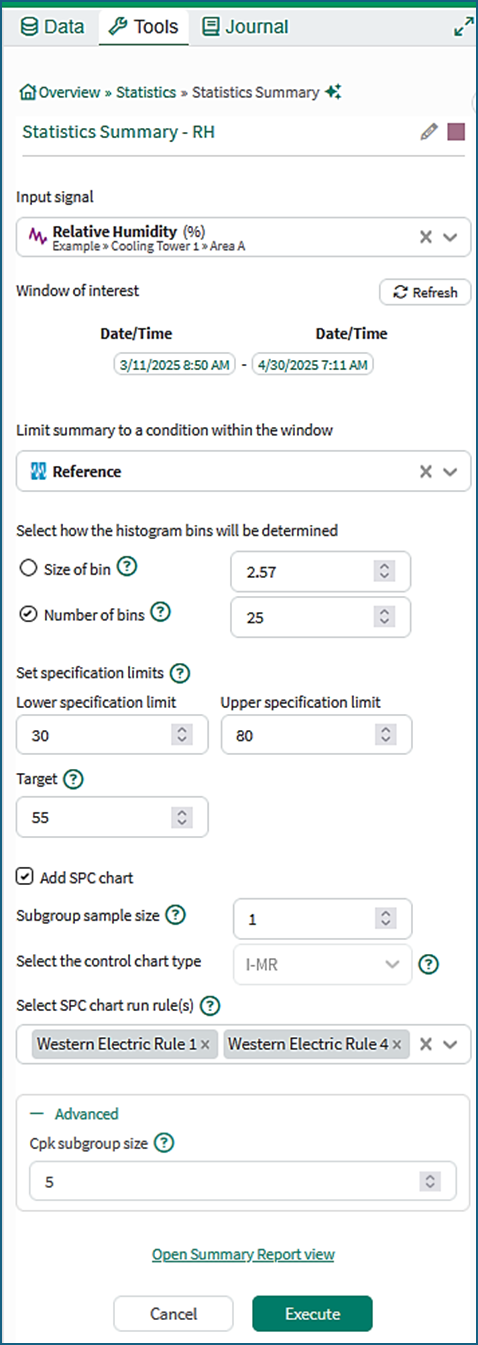Clear all selected SPC run rules
478x1345 pixels.
point(425,1044)
